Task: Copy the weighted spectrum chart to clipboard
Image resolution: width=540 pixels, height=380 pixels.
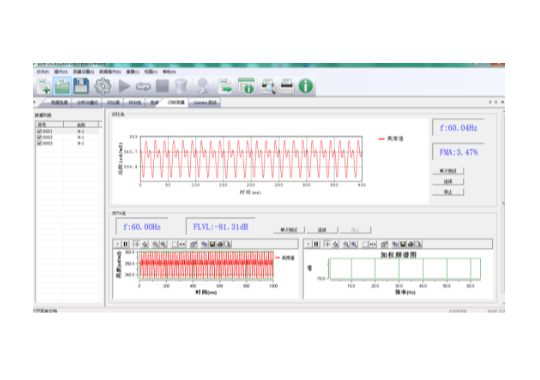Action: [395, 244]
